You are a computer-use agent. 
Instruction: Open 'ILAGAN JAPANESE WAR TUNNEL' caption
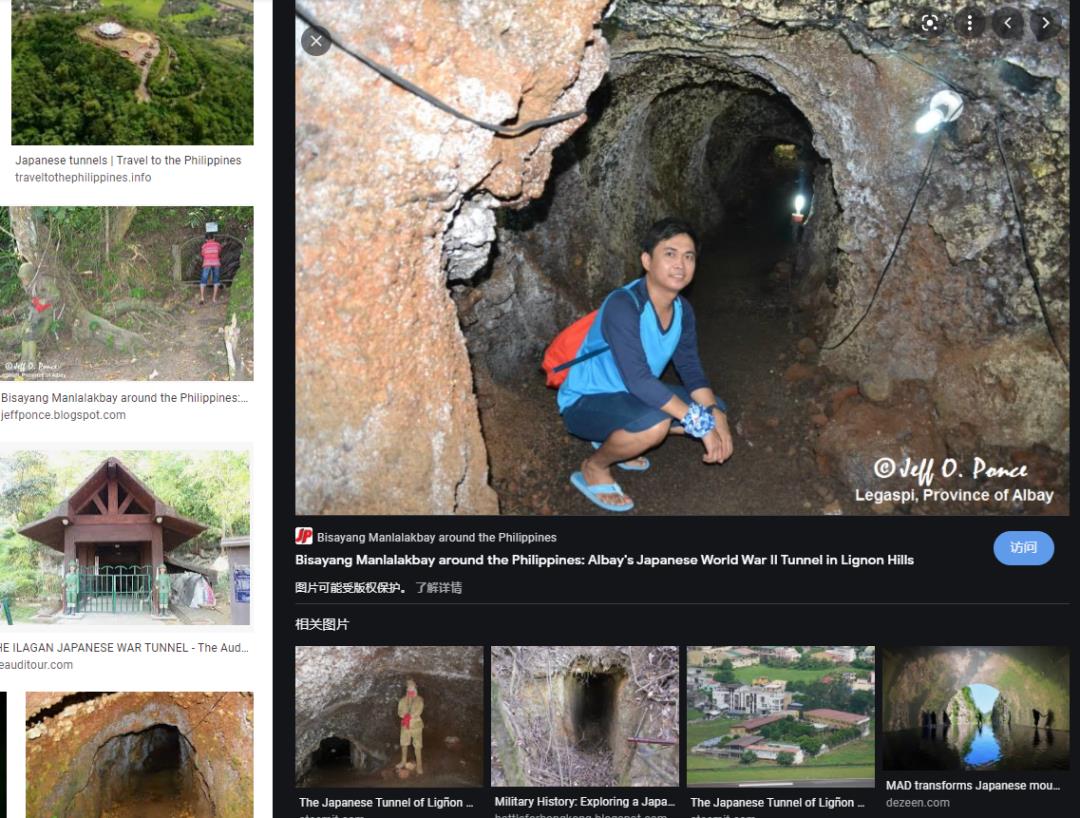tap(125, 647)
